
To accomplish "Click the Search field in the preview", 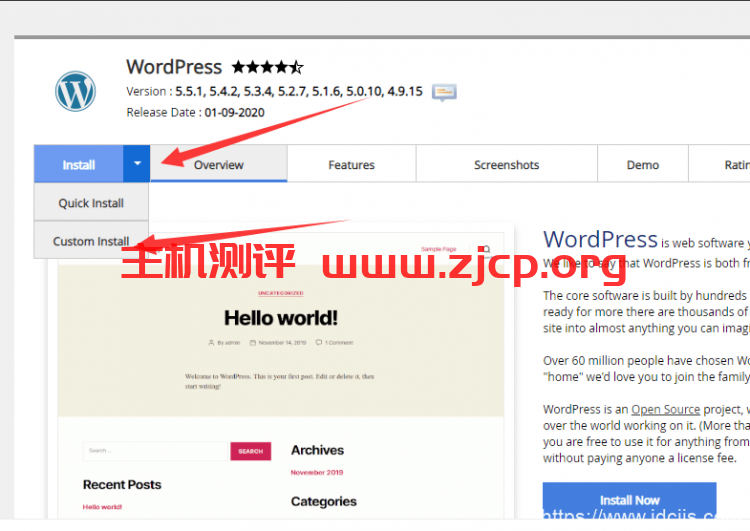I will (155, 451).
